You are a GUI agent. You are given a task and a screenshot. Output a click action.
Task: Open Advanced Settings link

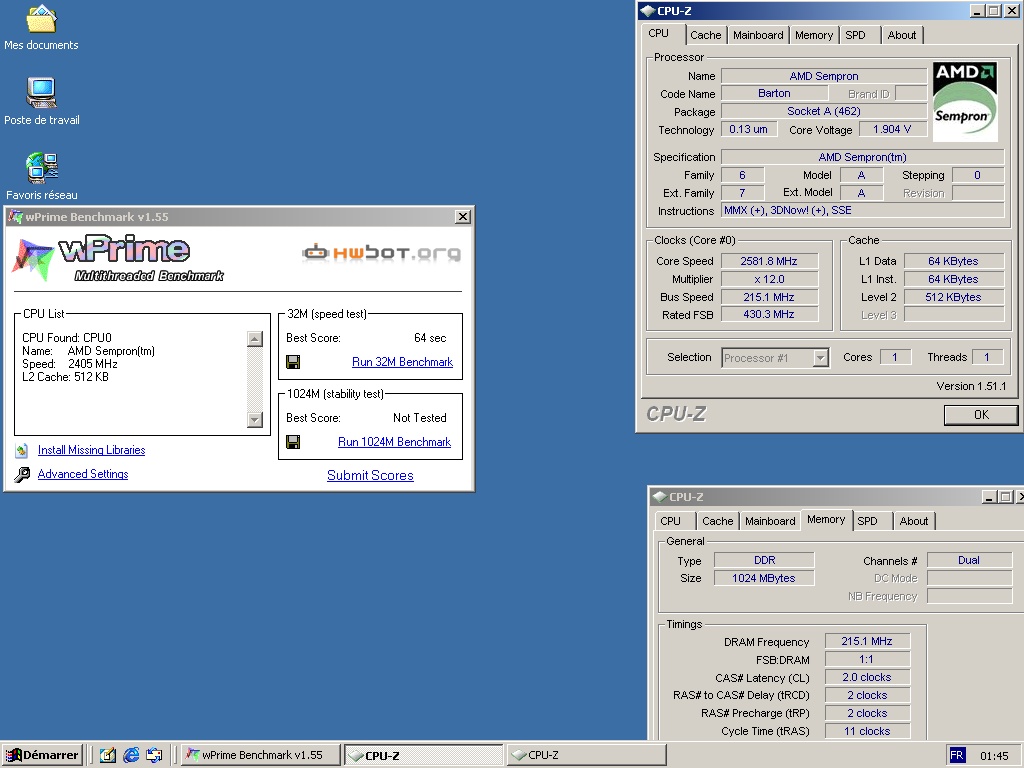point(83,474)
